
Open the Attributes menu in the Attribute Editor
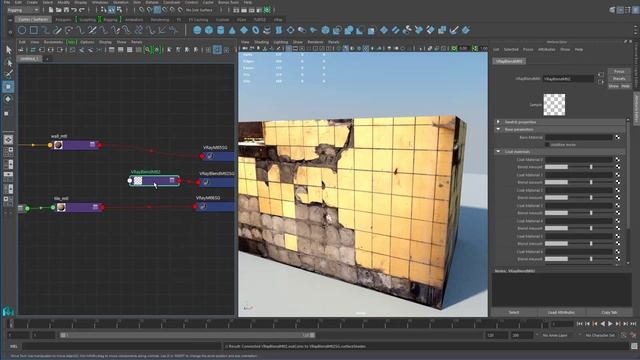(547, 49)
